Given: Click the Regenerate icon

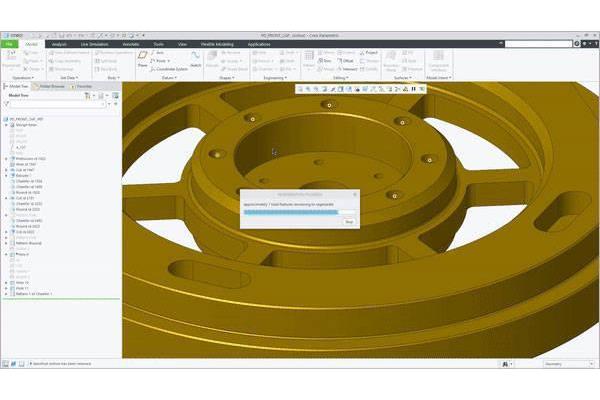Looking at the screenshot, I should (x=11, y=59).
